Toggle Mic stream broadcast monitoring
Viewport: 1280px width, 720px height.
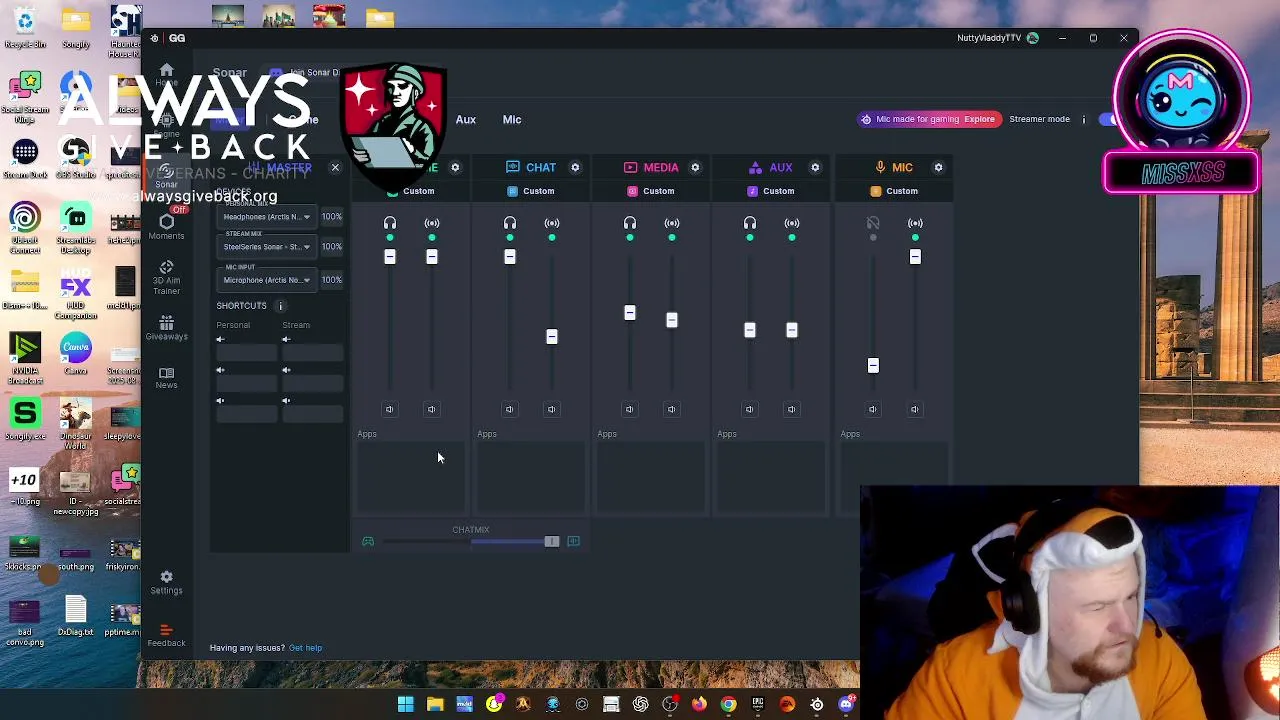click(x=915, y=223)
